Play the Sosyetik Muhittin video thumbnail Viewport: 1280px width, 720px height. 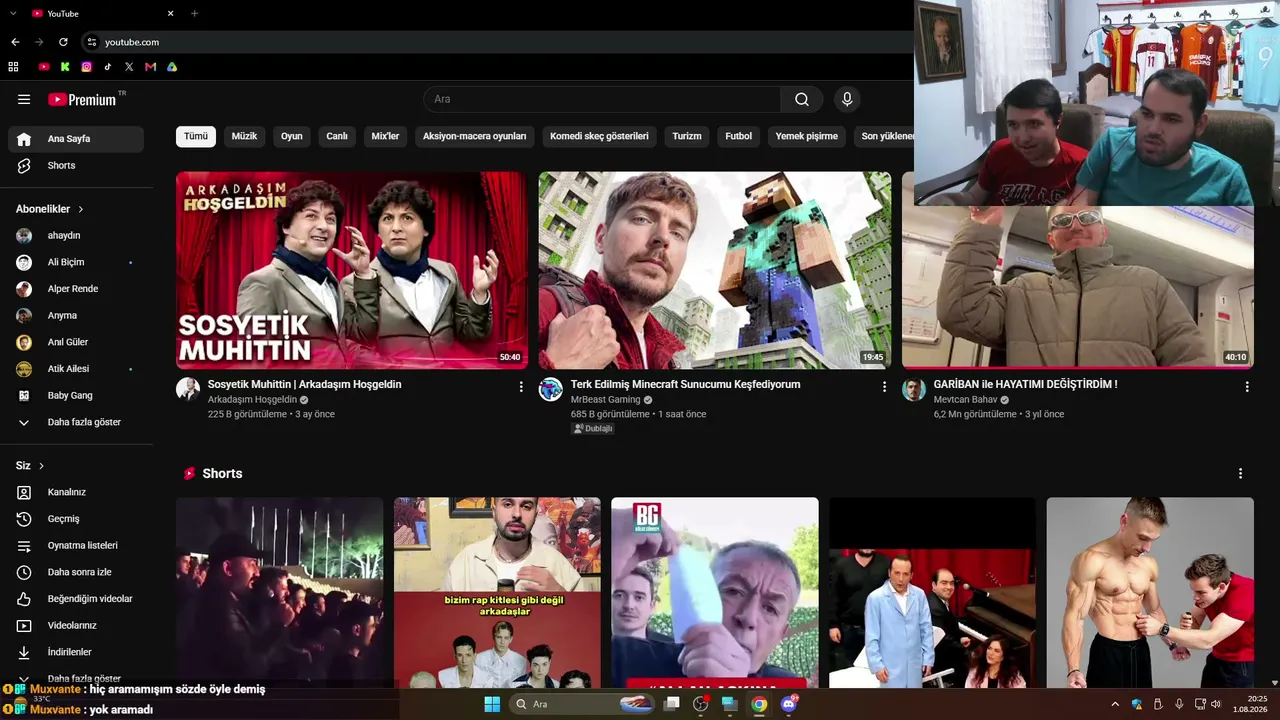pos(352,270)
